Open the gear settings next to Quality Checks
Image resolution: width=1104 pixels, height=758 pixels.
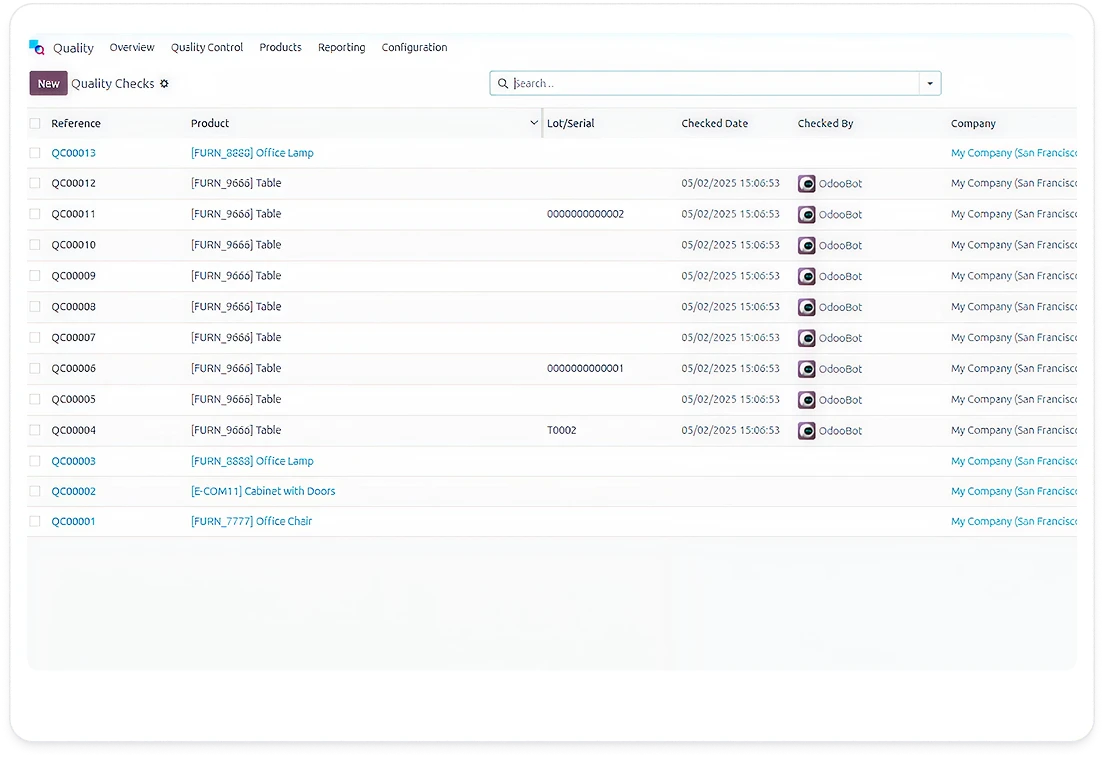pyautogui.click(x=165, y=84)
